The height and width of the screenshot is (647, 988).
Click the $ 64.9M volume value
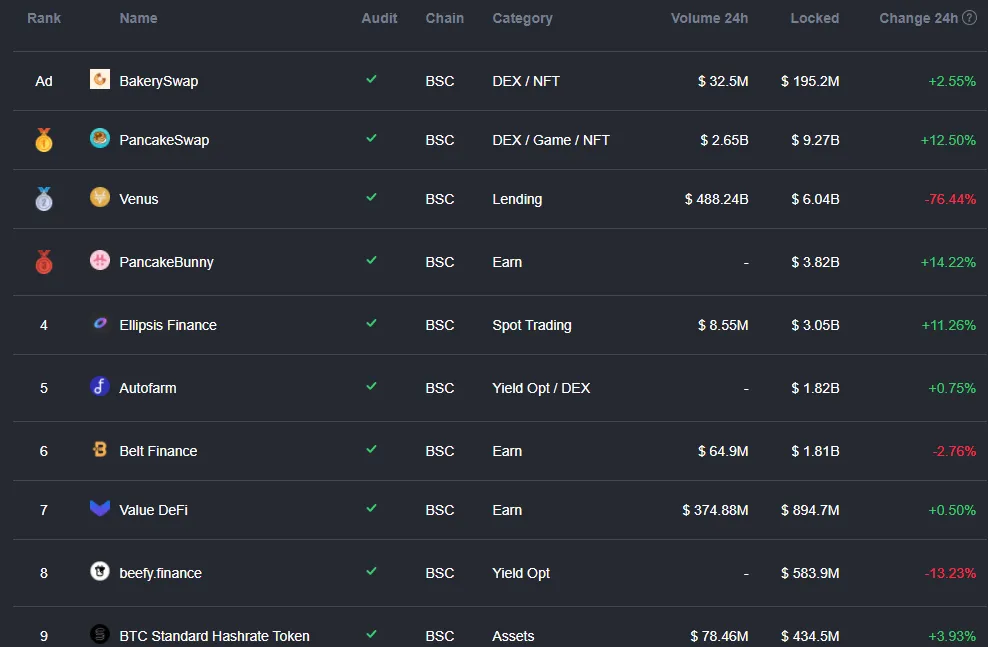pos(723,451)
